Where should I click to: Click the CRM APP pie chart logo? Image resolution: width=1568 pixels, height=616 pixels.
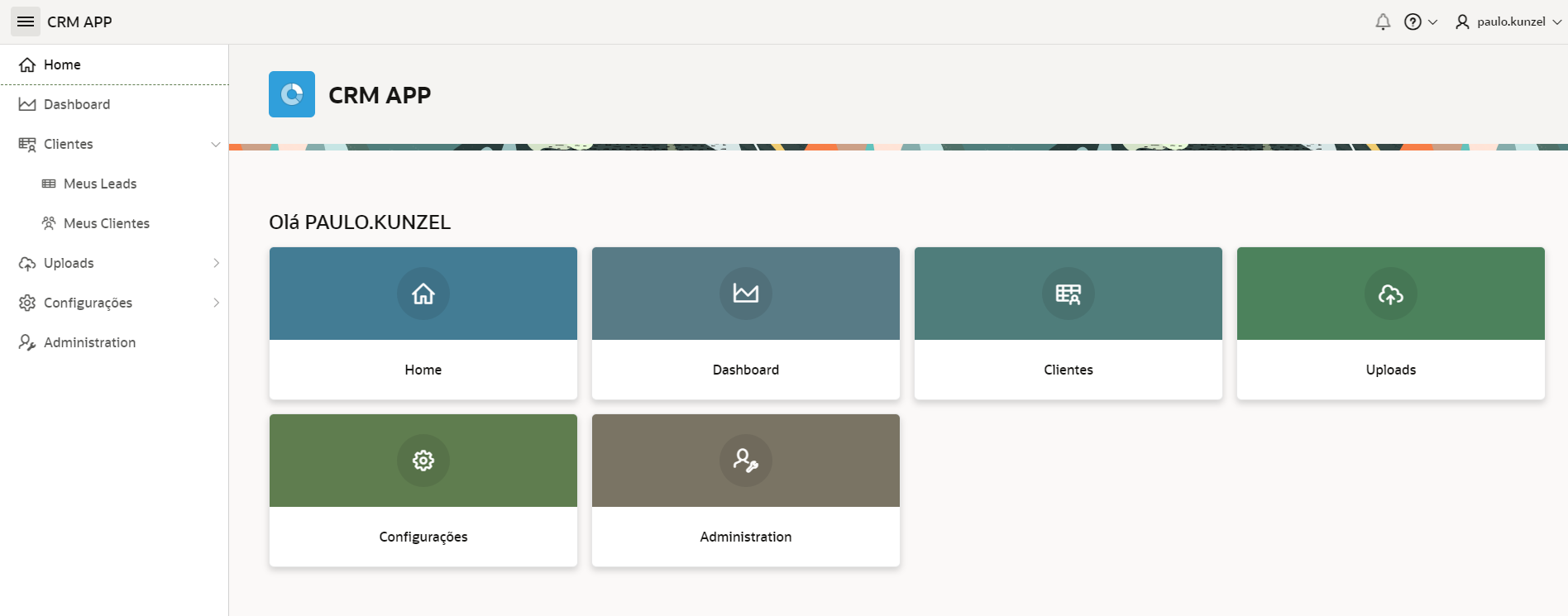pyautogui.click(x=292, y=94)
